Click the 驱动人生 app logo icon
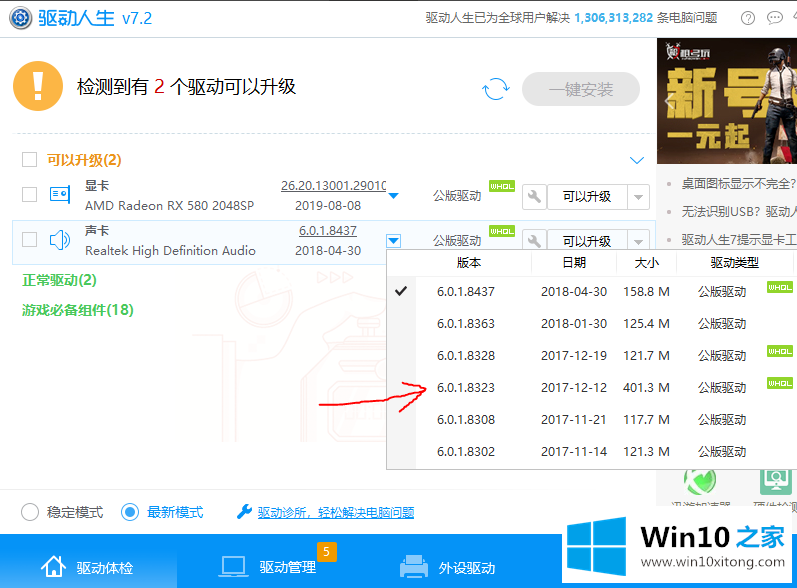 tap(17, 18)
